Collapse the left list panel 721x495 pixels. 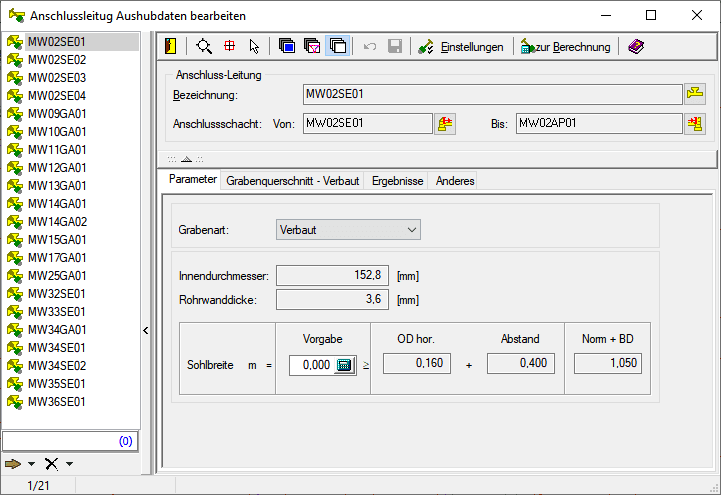point(145,330)
